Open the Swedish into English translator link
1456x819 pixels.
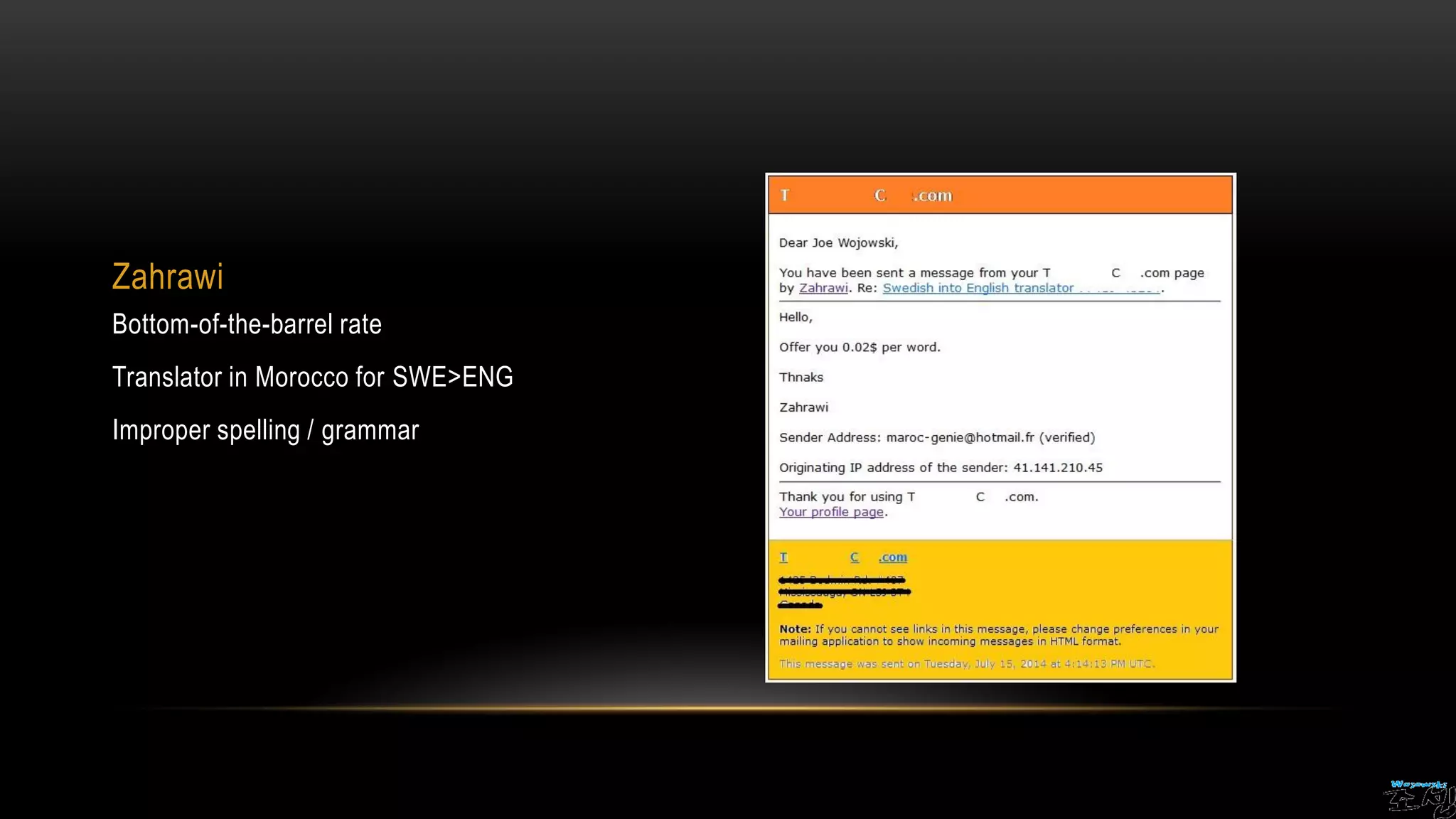(x=1021, y=288)
